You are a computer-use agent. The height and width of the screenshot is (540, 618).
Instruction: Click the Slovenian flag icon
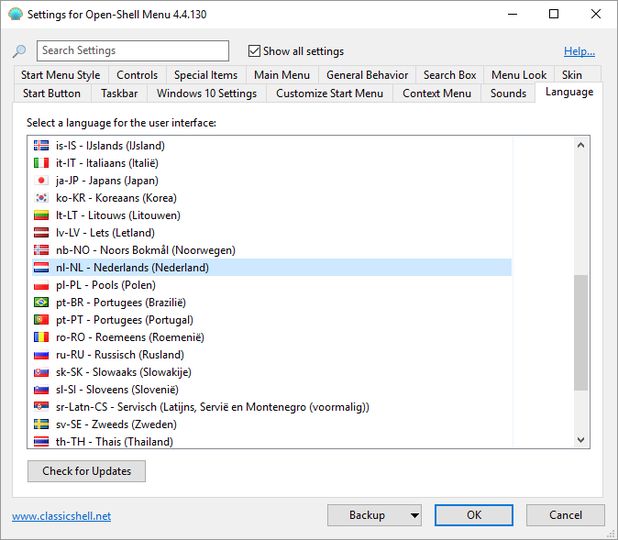coord(41,389)
